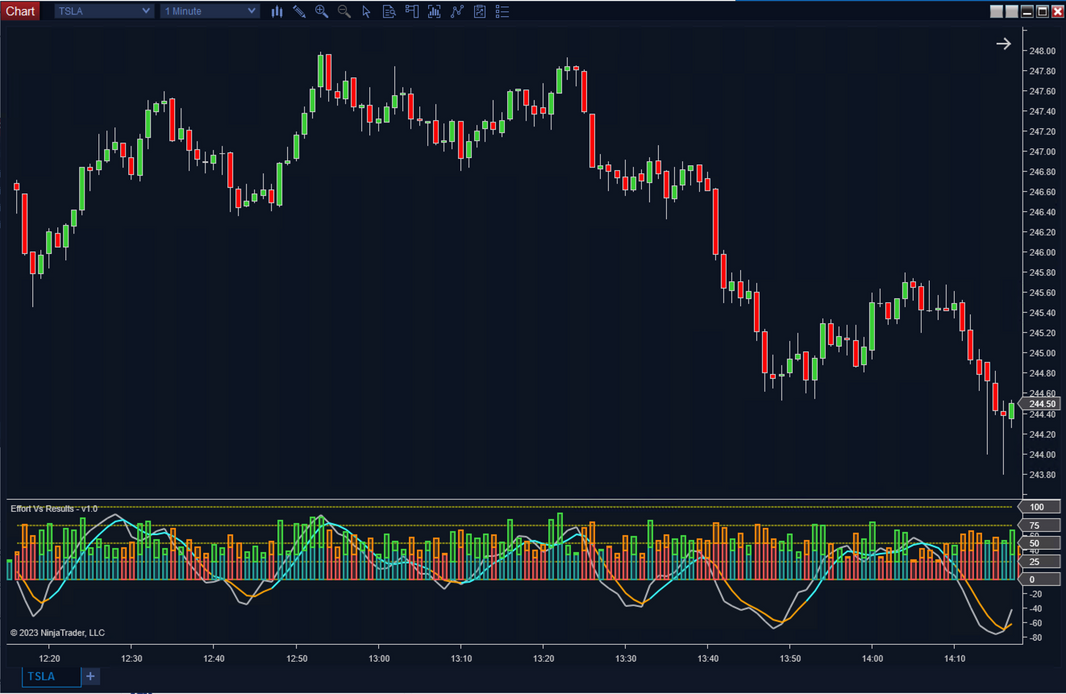Image resolution: width=1066 pixels, height=694 pixels.
Task: Click the zoom in magnifier icon
Action: coord(321,12)
